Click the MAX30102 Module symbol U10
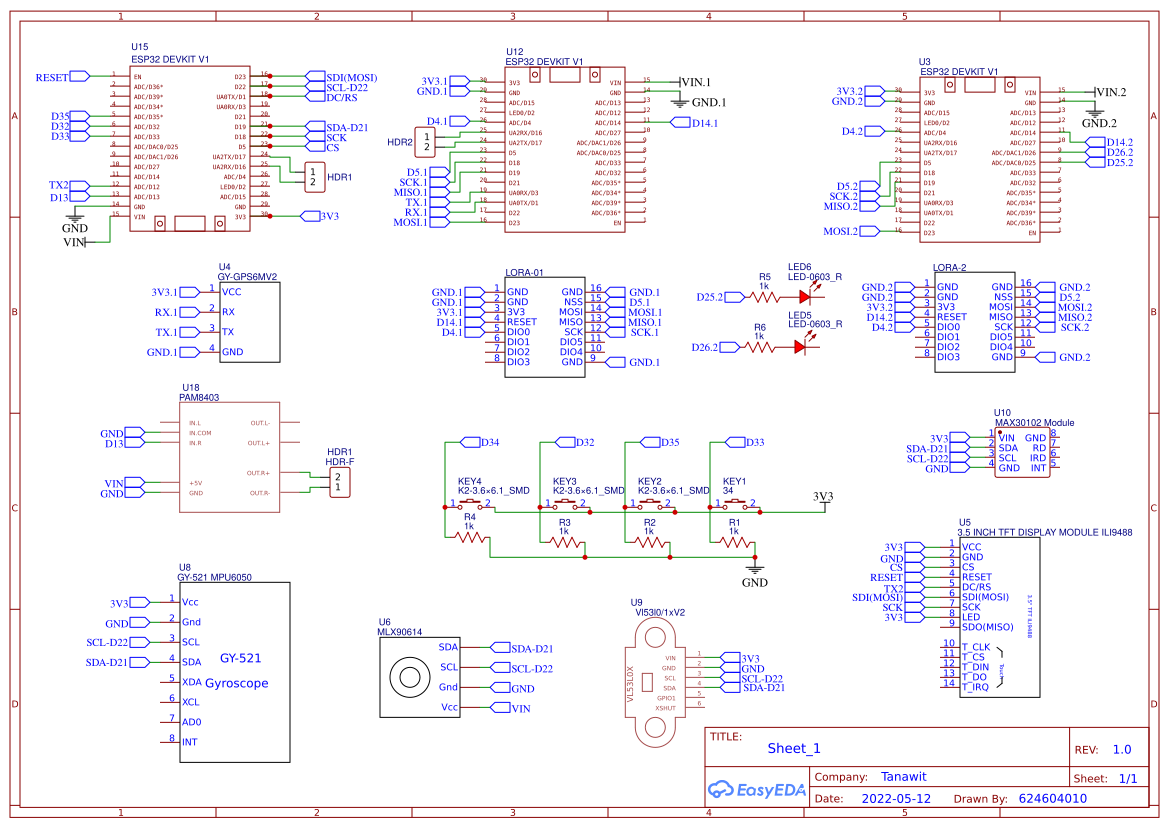Viewport: 1169px width, 828px height. [1020, 450]
